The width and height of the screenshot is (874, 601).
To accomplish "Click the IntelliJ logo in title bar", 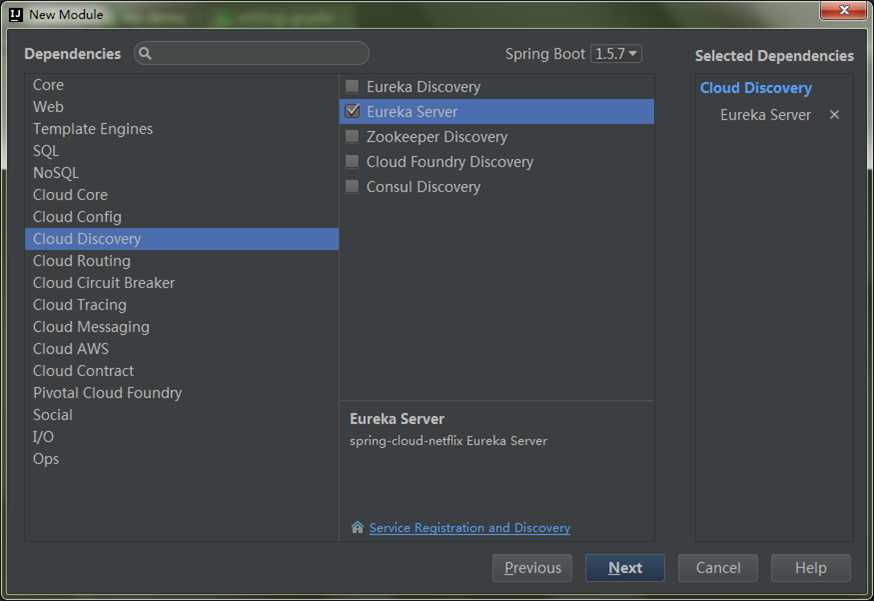I will (x=16, y=14).
